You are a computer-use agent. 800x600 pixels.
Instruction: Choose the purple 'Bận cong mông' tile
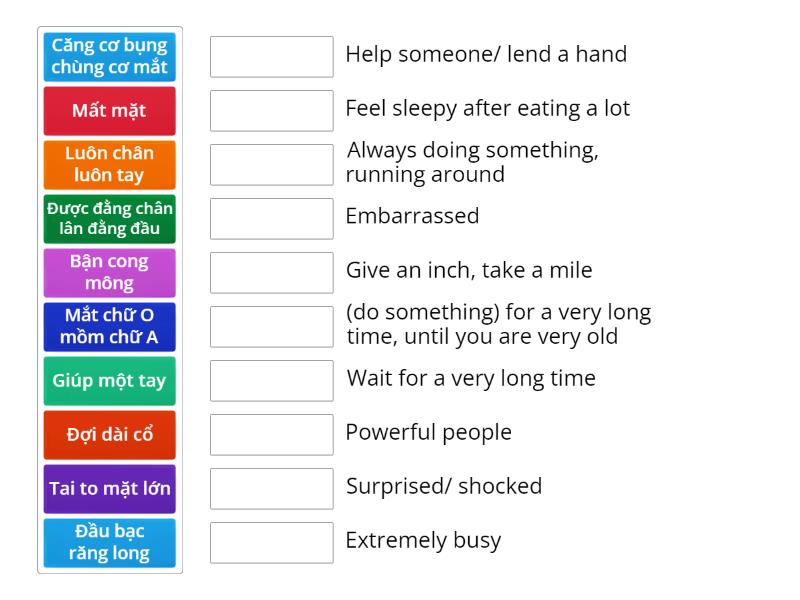(x=110, y=273)
